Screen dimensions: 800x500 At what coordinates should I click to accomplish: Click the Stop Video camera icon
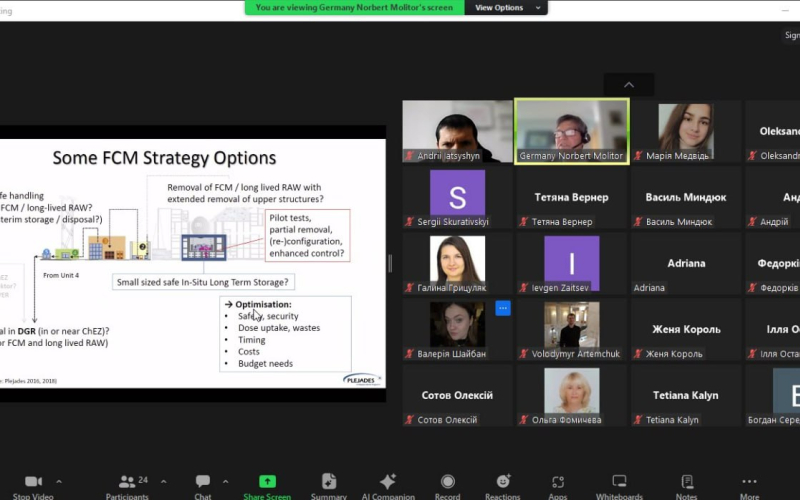[33, 481]
